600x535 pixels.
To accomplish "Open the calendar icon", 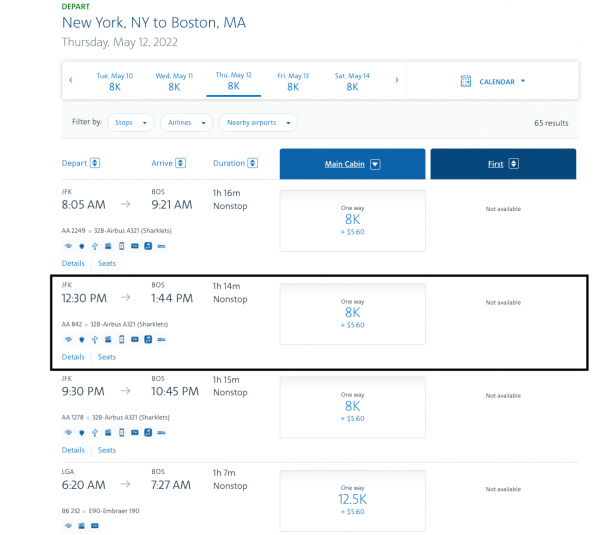I will pos(466,81).
